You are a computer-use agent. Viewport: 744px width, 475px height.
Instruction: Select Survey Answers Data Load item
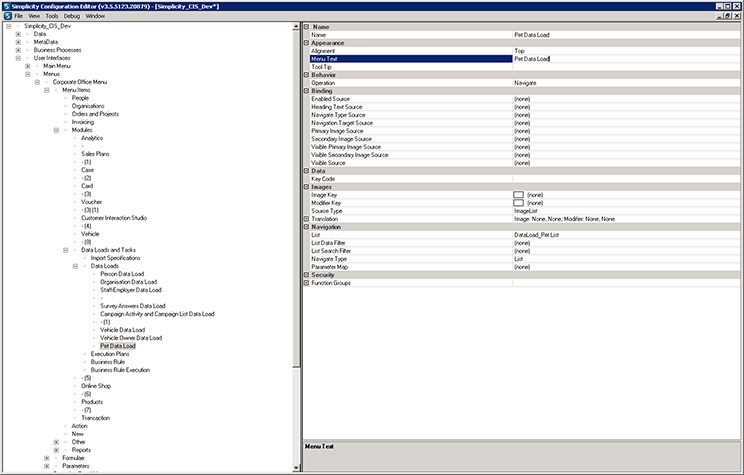pos(132,306)
